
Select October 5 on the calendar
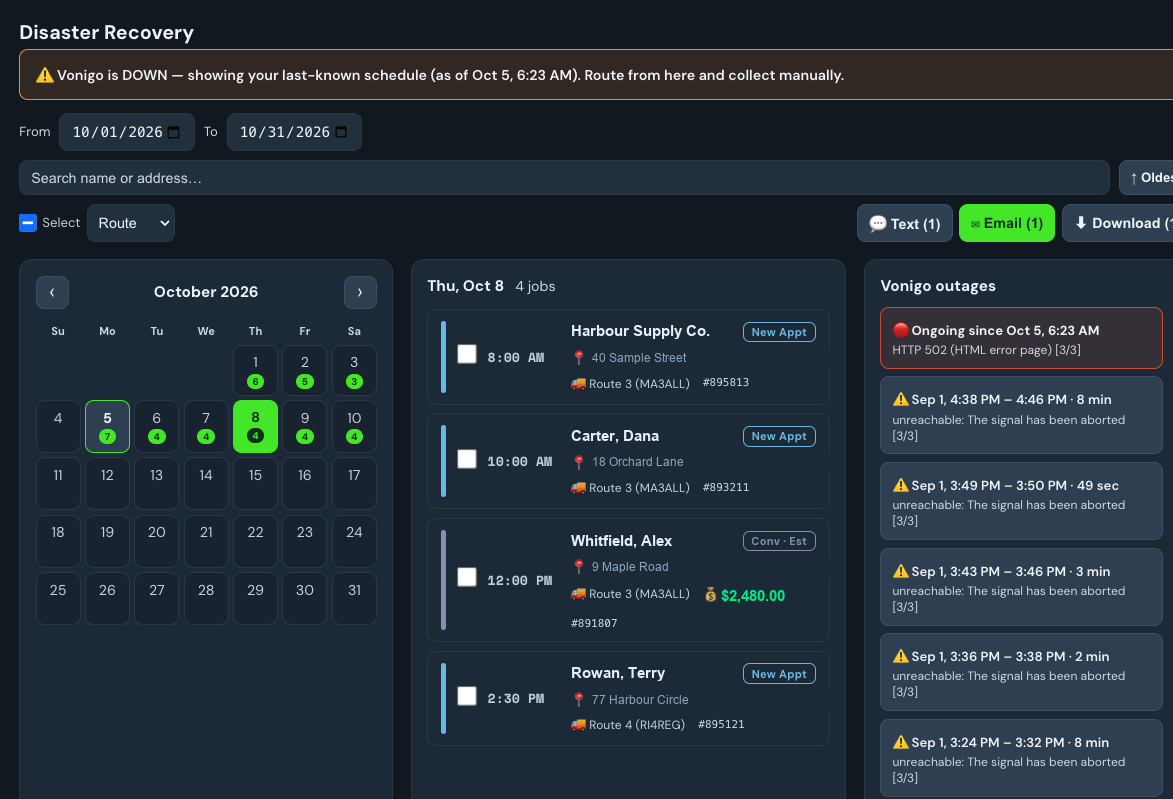coord(107,426)
